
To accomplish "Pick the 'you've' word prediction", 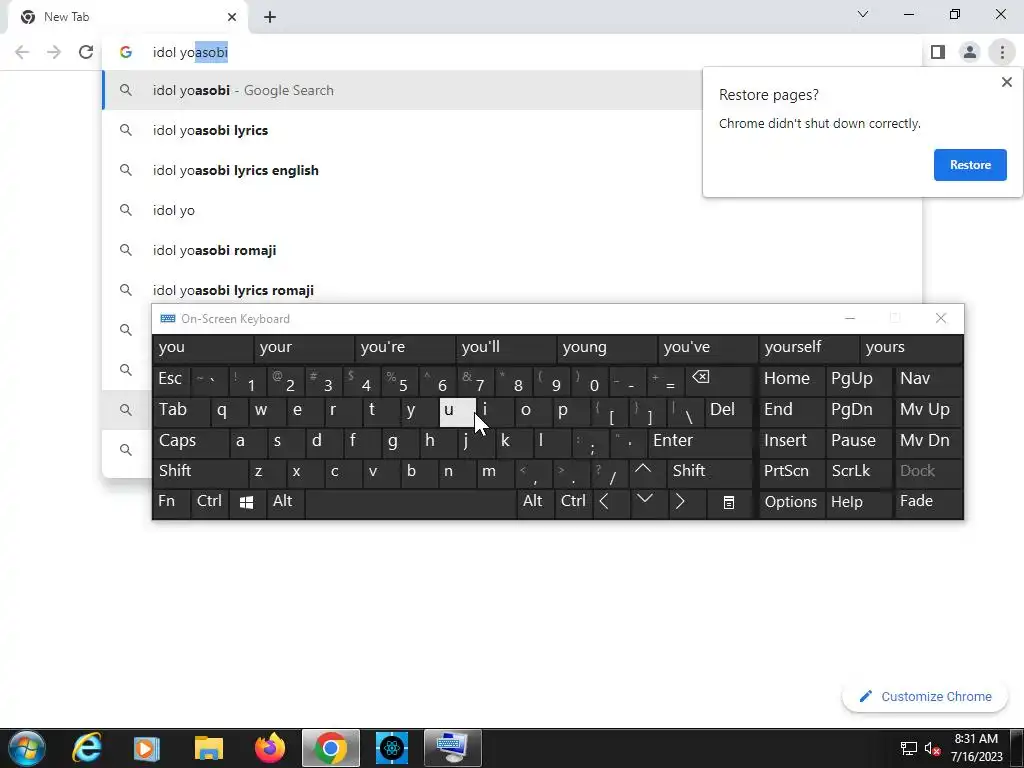I will 708,348.
